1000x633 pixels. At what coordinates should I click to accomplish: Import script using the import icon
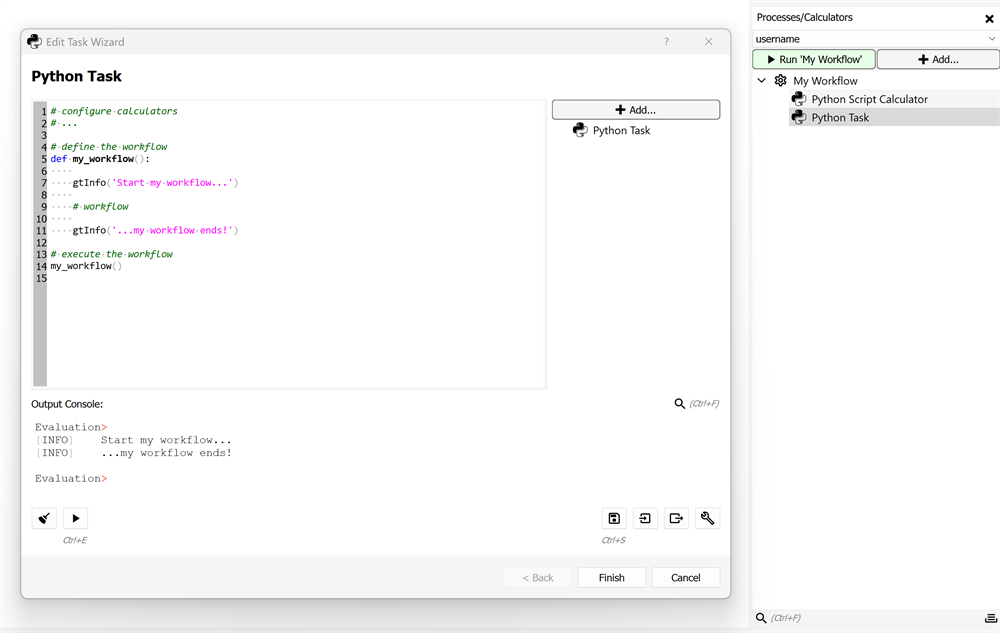[x=645, y=518]
